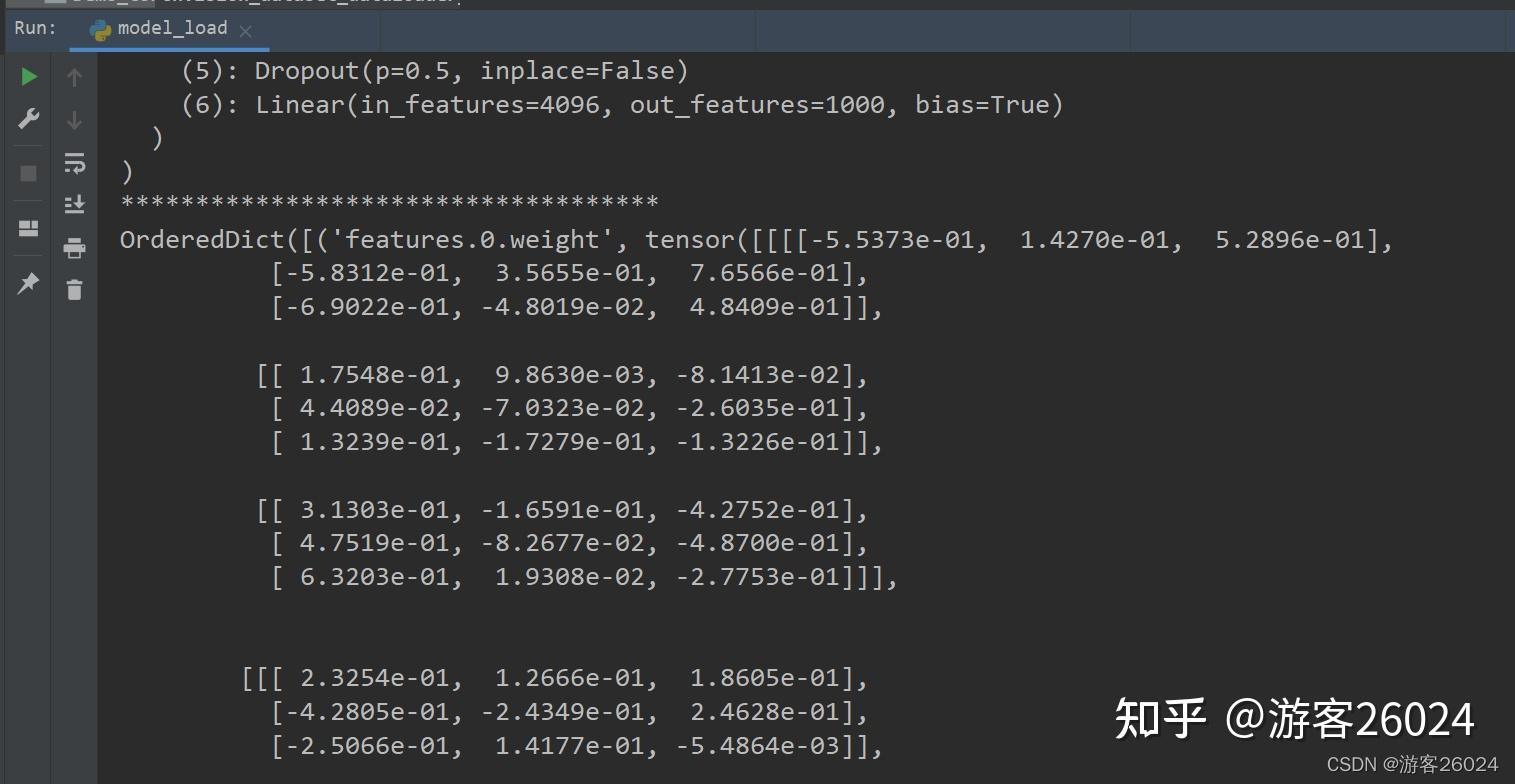Click the down arrow in the run toolbar
Image resolution: width=1515 pixels, height=784 pixels.
pyautogui.click(x=74, y=120)
